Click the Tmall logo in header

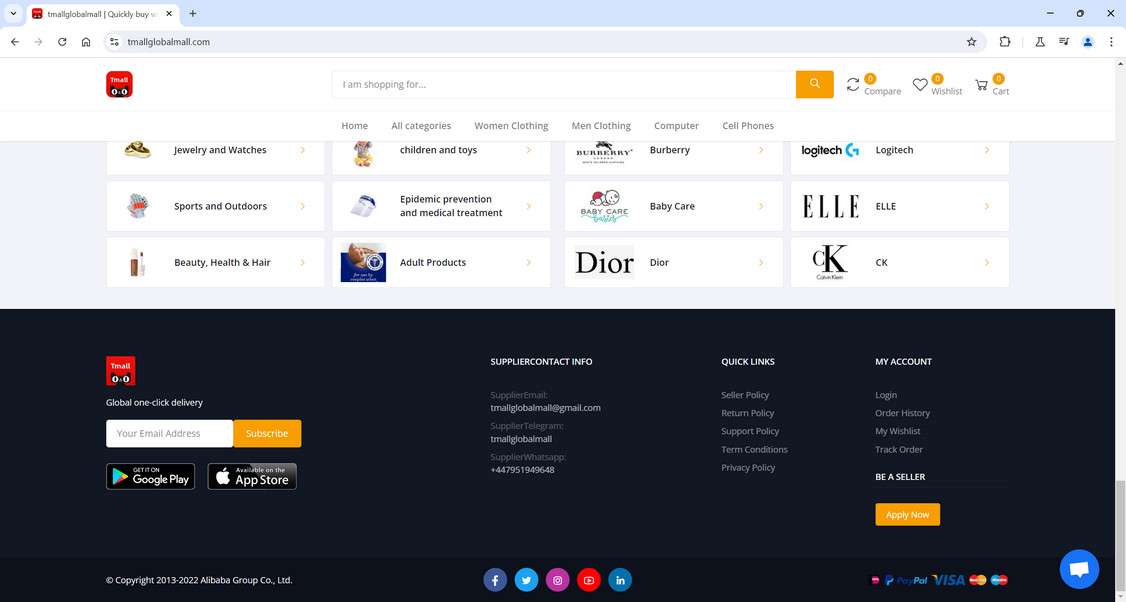pyautogui.click(x=119, y=85)
